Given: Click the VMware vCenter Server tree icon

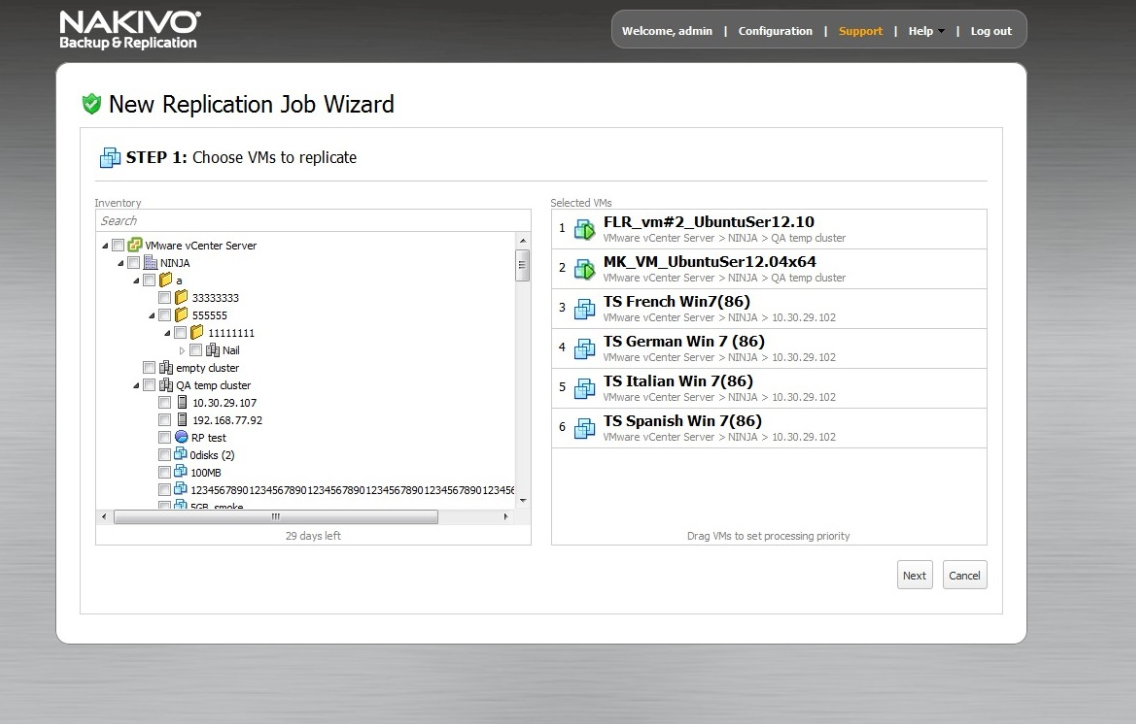Looking at the screenshot, I should [x=135, y=245].
